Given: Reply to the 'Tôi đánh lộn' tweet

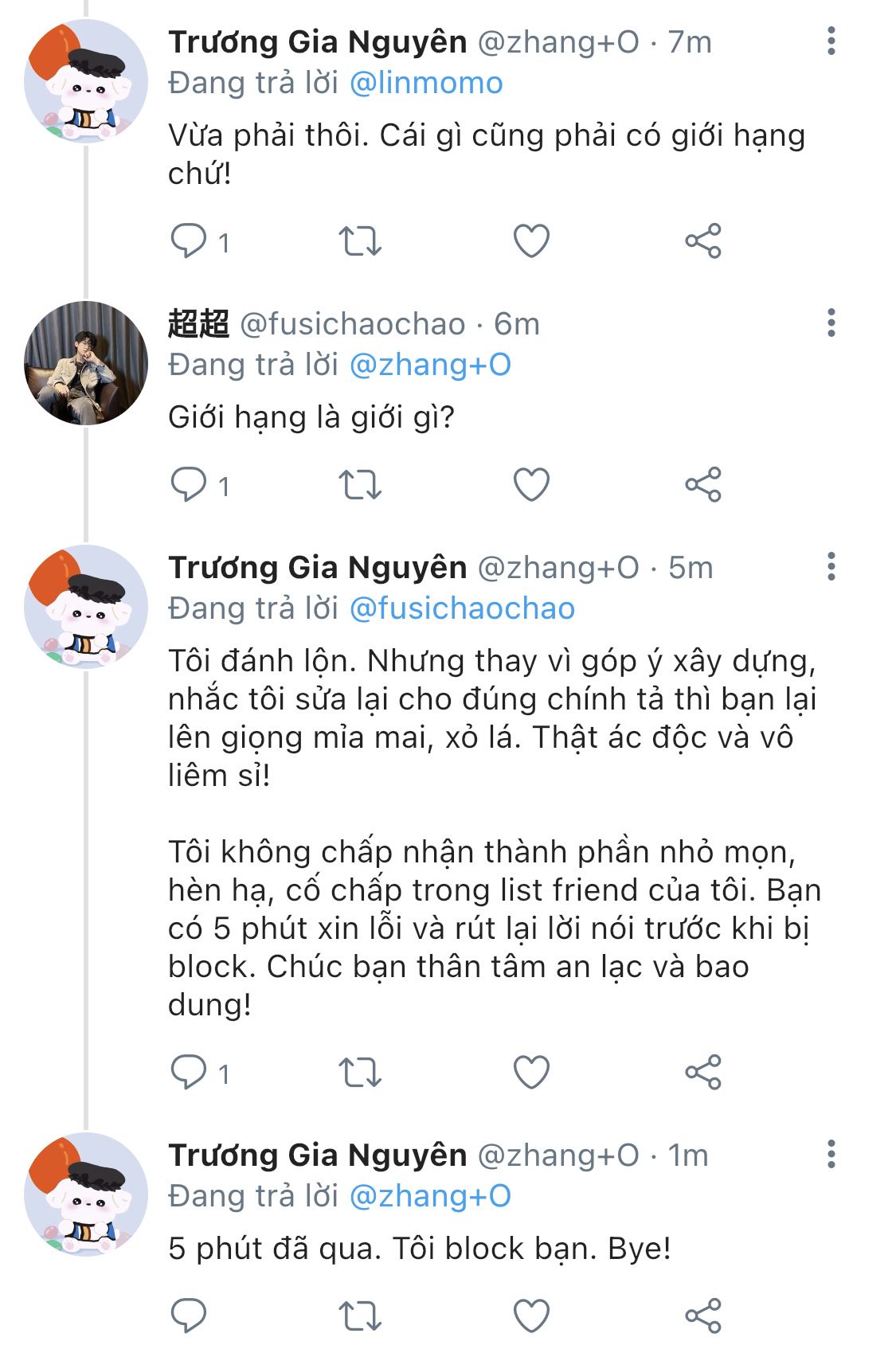Looking at the screenshot, I should (189, 1072).
